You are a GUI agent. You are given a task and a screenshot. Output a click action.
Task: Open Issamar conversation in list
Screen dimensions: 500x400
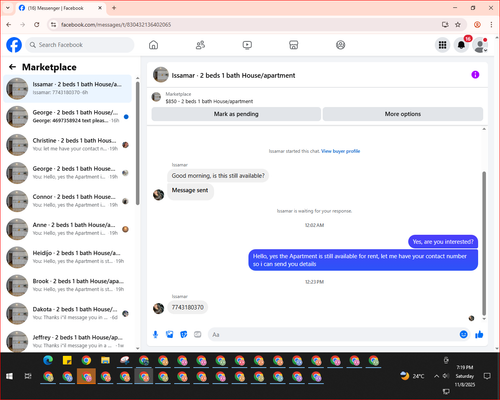click(68, 88)
